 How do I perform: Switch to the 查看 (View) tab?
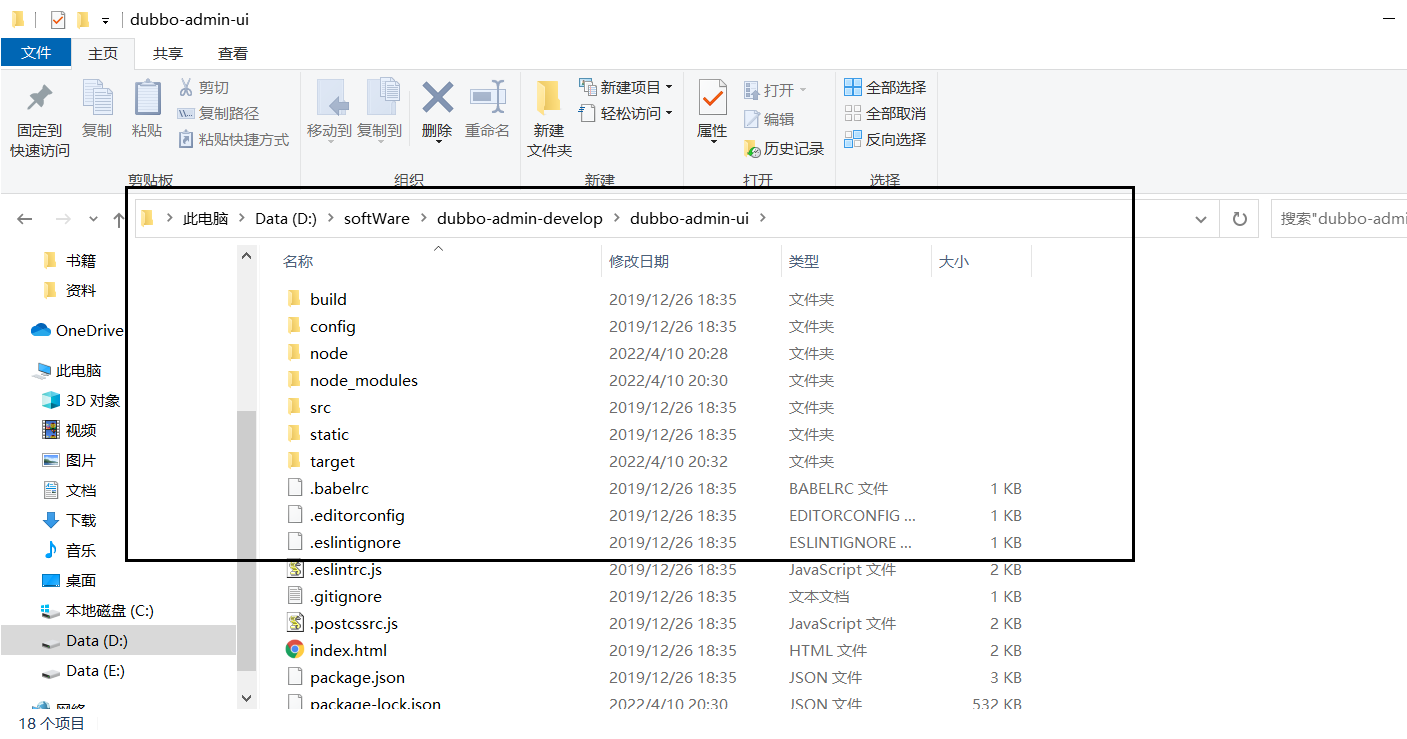233,54
